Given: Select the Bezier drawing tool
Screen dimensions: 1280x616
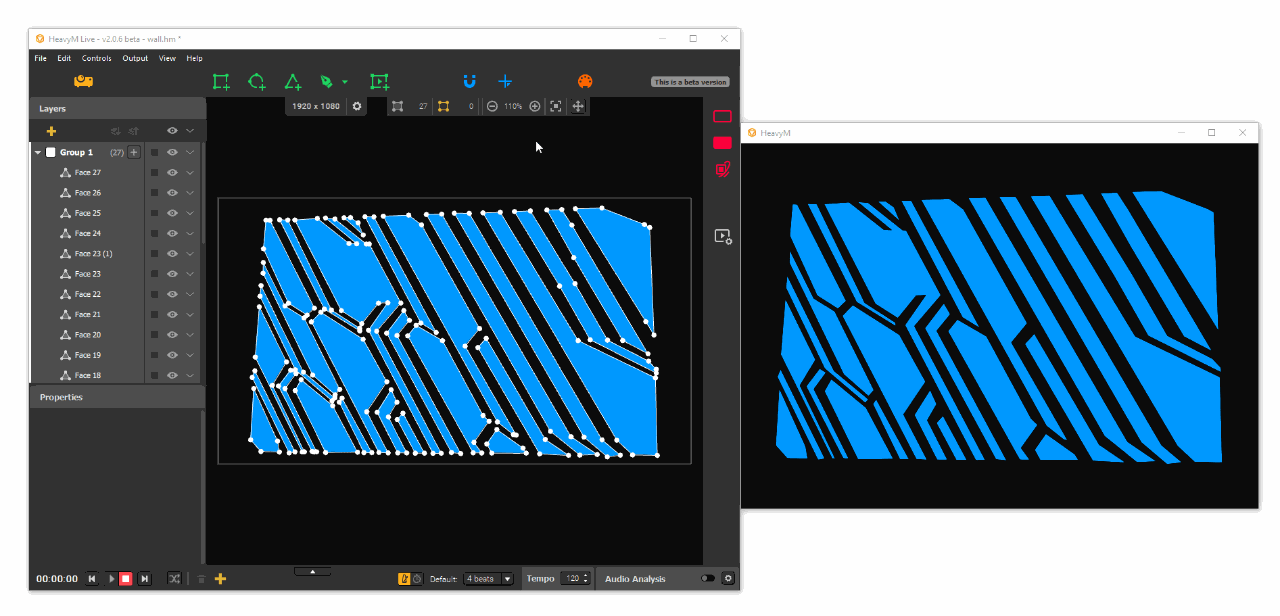Looking at the screenshot, I should [x=329, y=81].
